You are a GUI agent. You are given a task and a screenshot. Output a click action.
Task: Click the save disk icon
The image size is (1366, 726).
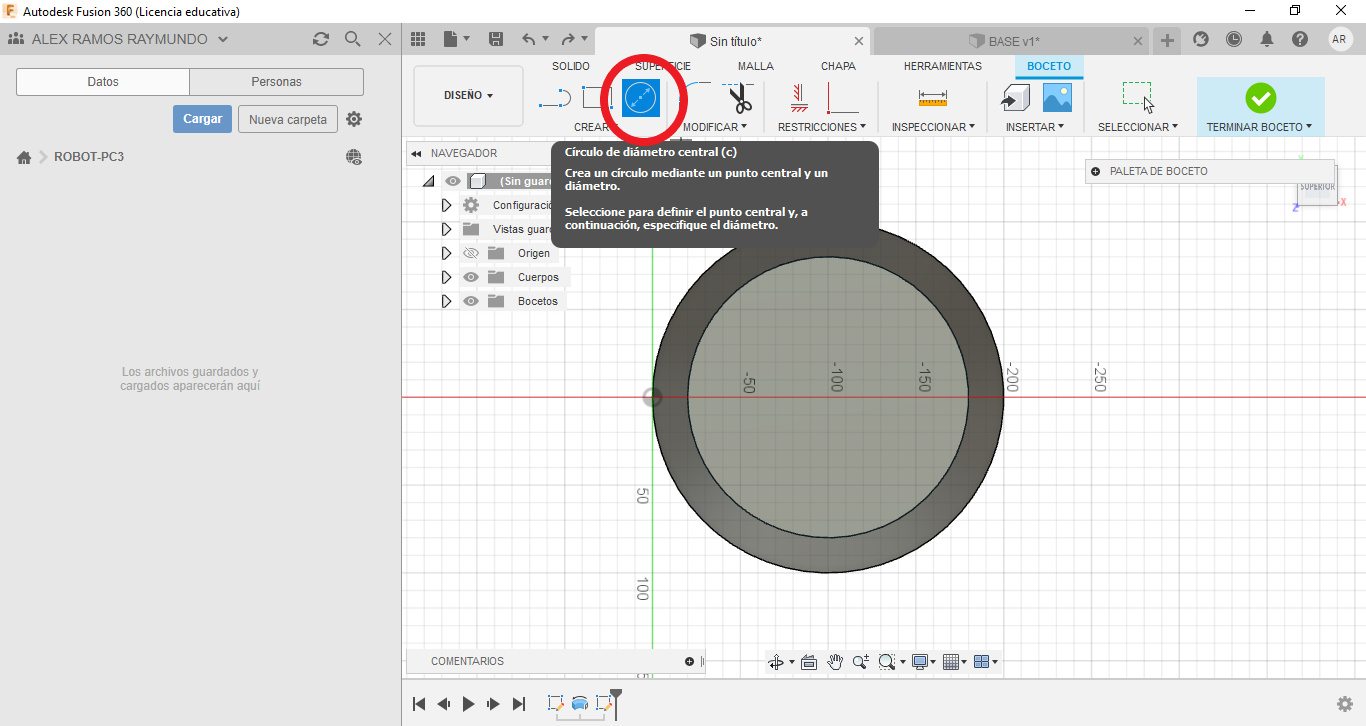496,39
